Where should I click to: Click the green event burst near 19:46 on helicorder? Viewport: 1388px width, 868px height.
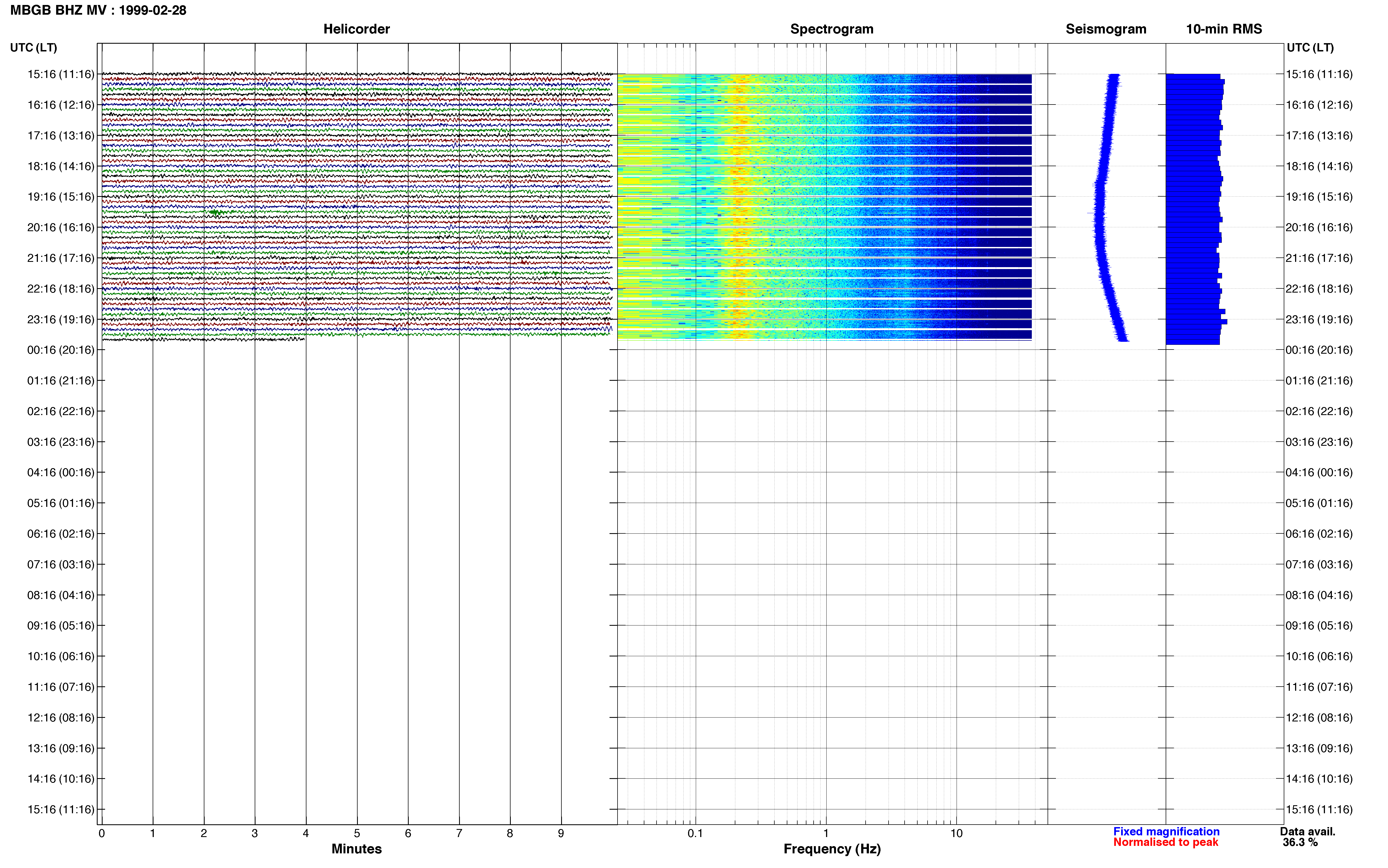coord(217,212)
